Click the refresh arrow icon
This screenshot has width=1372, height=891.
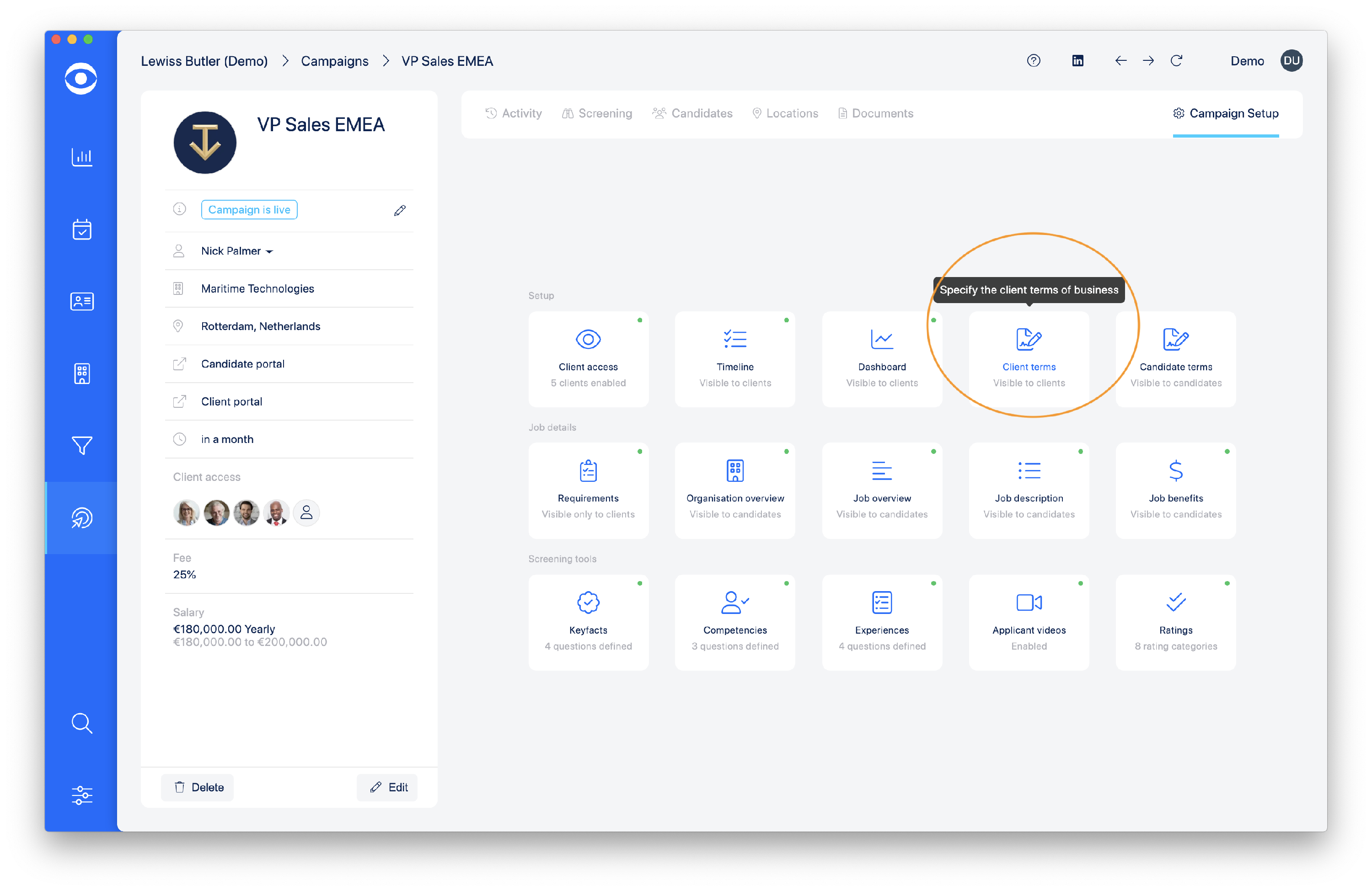(x=1176, y=60)
